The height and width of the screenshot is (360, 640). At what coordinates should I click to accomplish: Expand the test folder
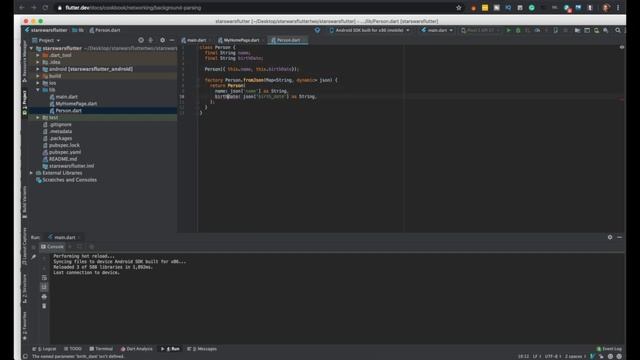pyautogui.click(x=38, y=118)
